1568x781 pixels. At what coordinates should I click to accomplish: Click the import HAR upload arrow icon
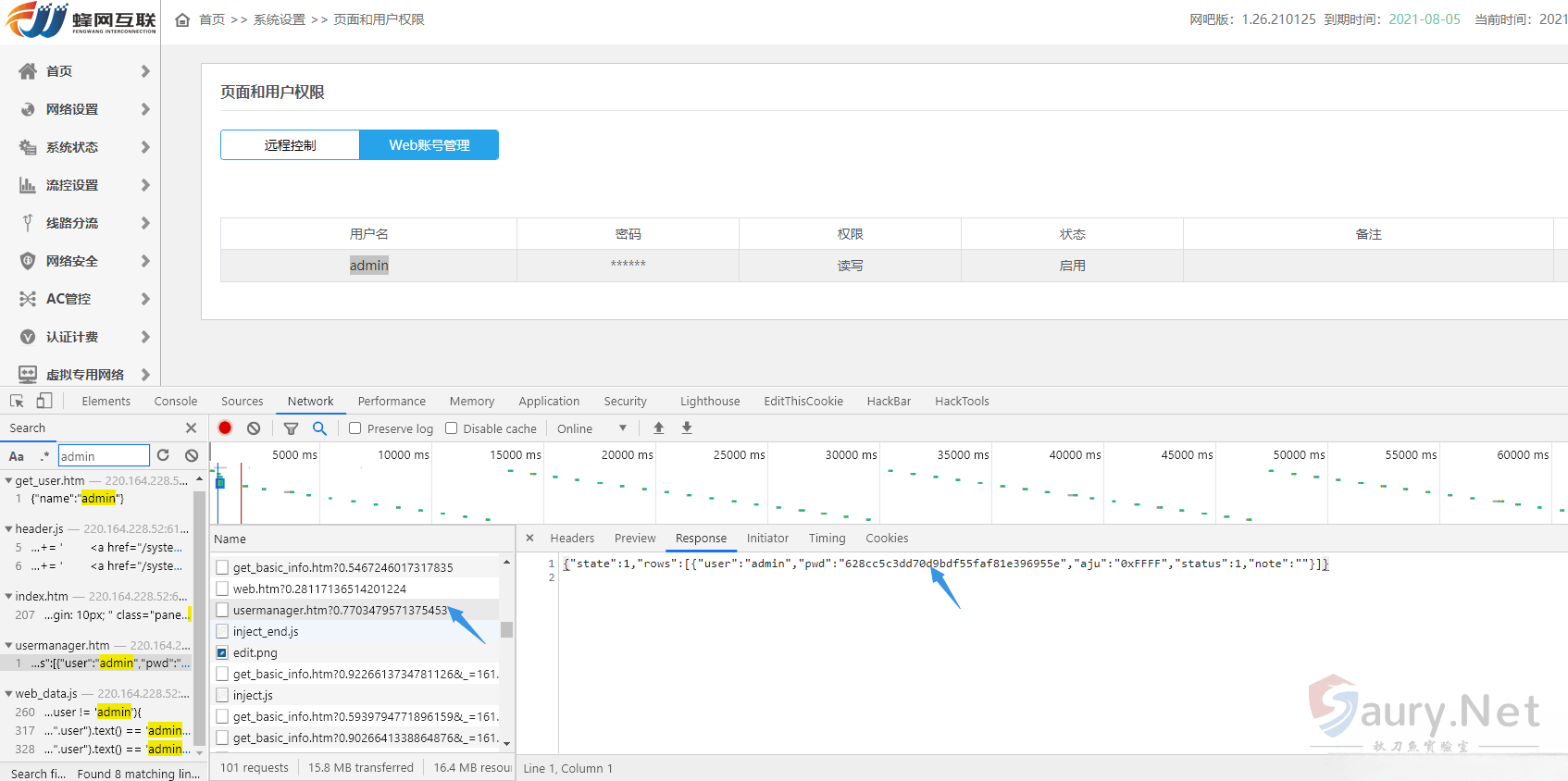coord(658,428)
